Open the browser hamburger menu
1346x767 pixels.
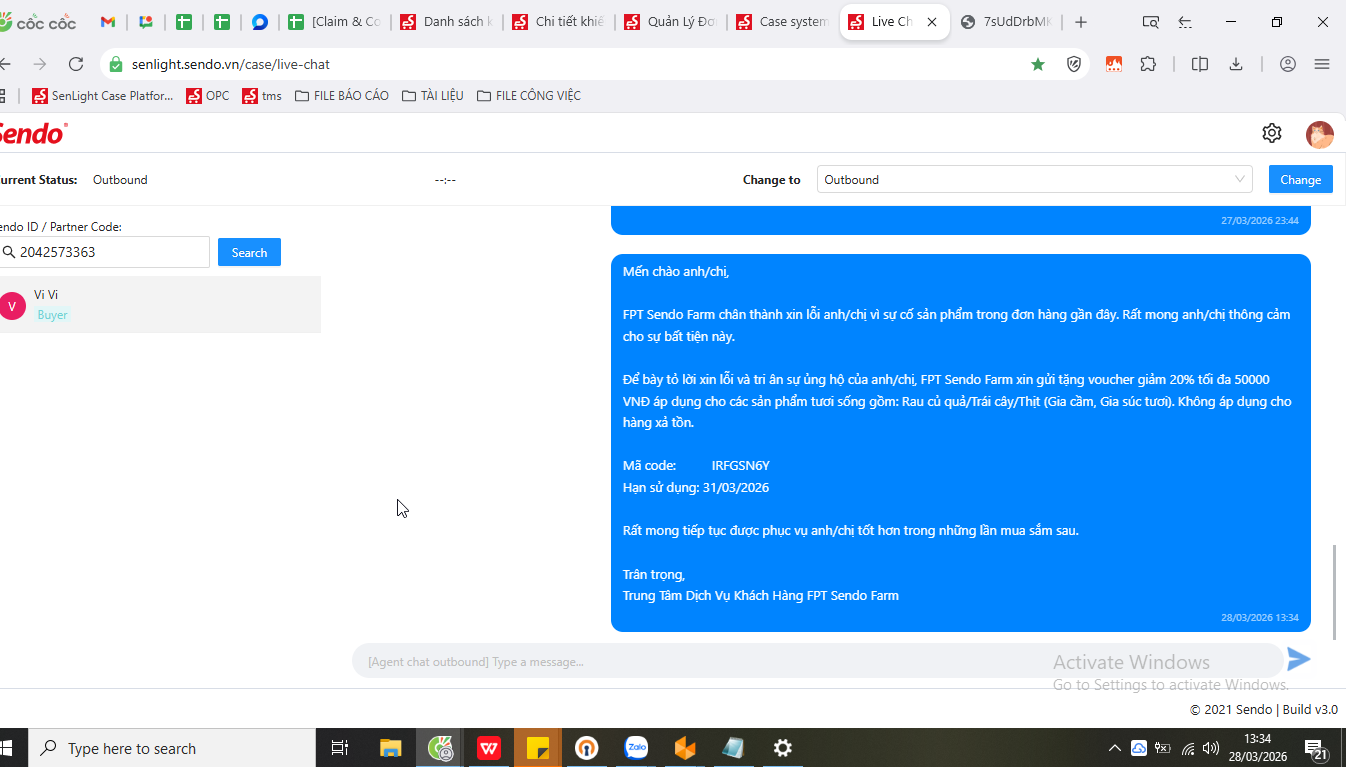tap(1322, 64)
